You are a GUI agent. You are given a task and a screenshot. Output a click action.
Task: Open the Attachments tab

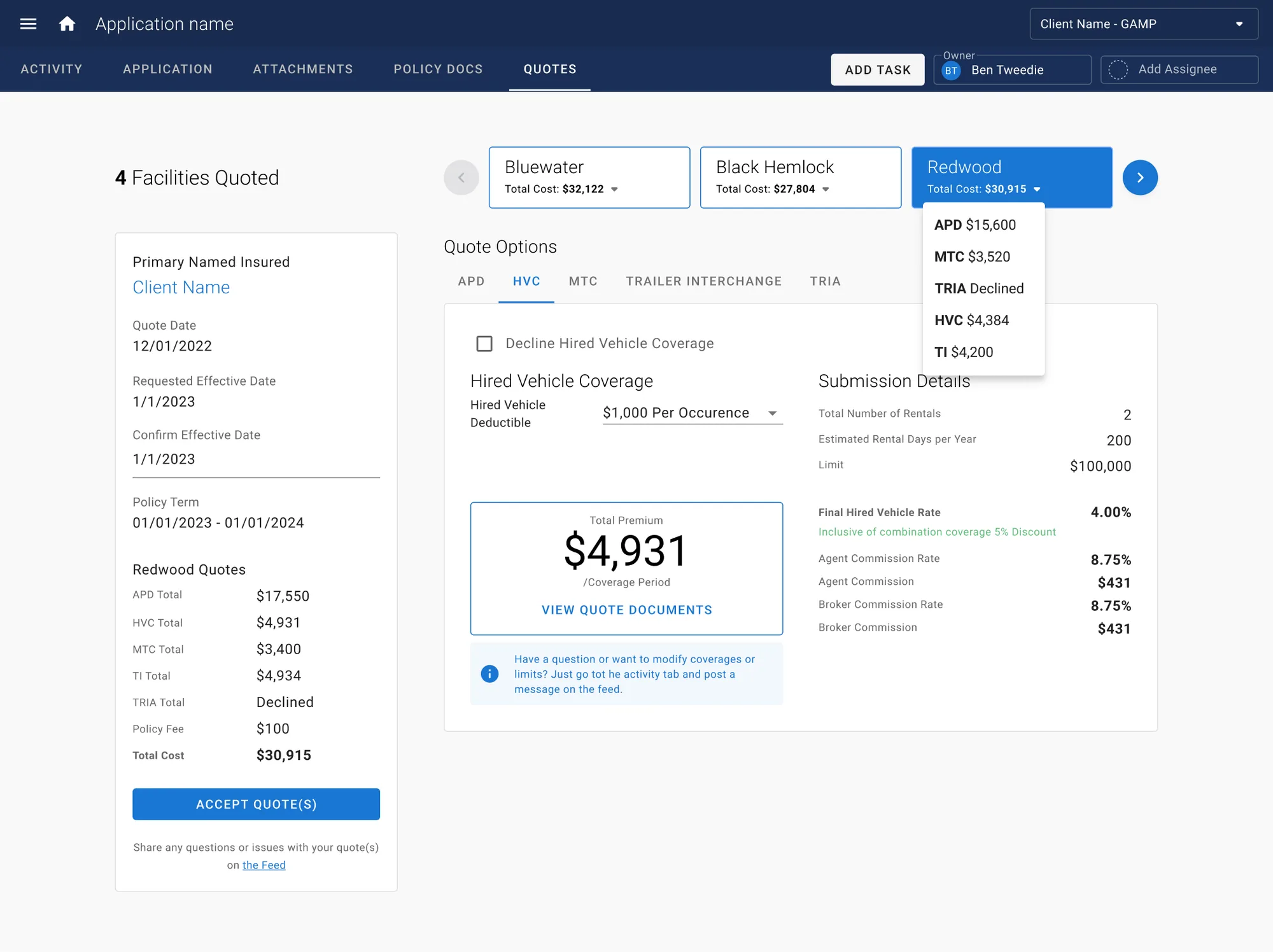303,69
